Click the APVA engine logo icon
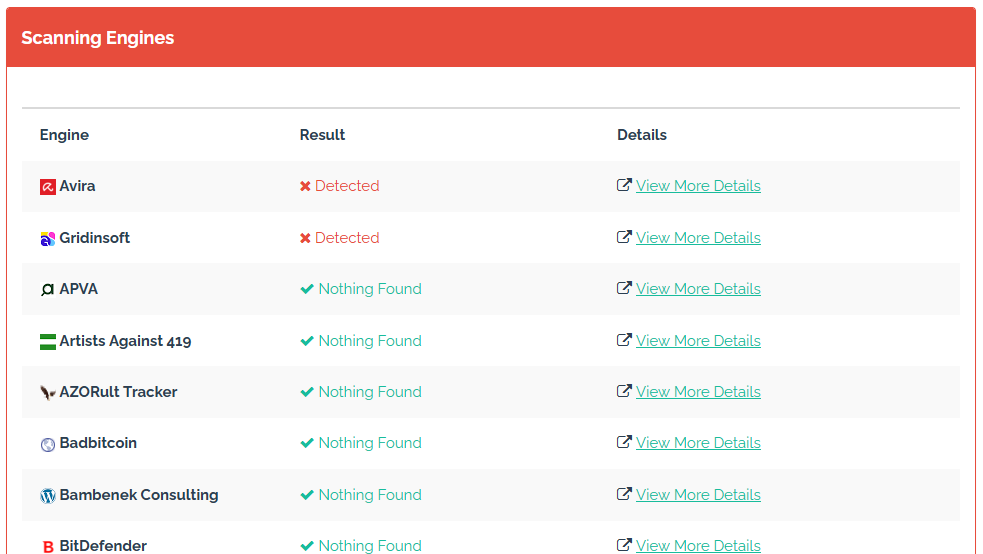This screenshot has width=983, height=554. click(48, 290)
